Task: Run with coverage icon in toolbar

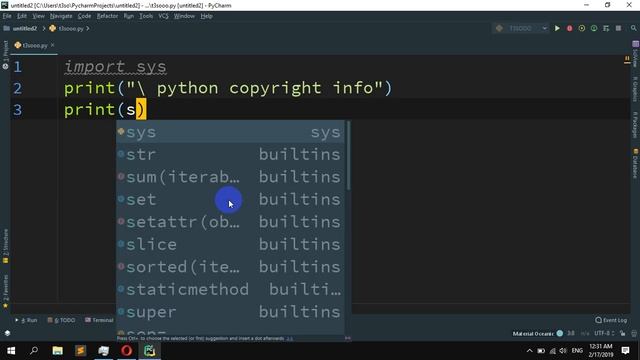Action: click(582, 28)
